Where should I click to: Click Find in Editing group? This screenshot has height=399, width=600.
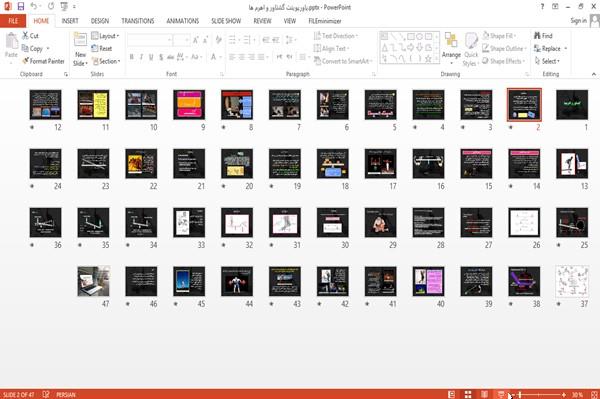[x=543, y=36]
